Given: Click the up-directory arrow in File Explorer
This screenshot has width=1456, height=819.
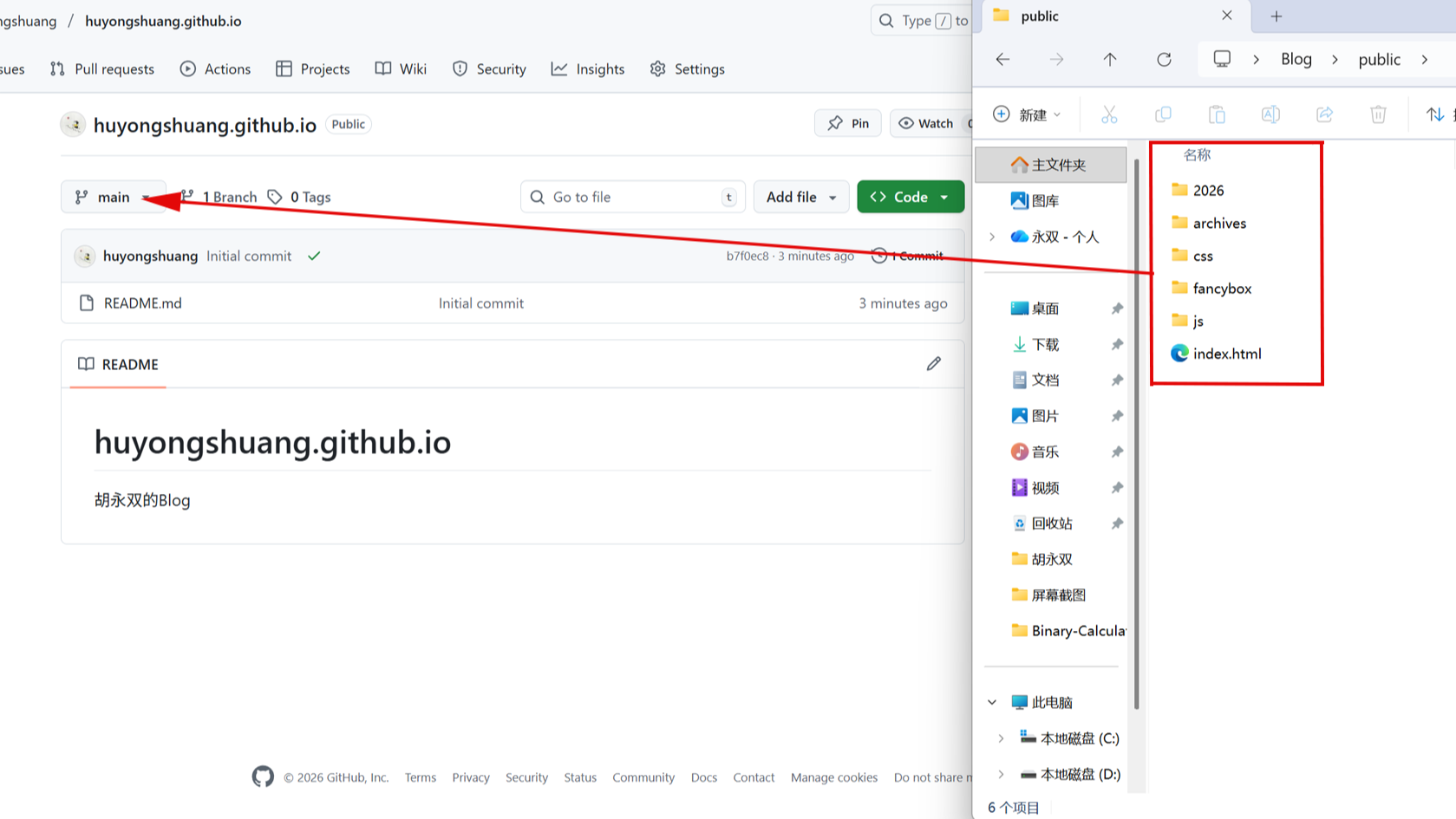Looking at the screenshot, I should tap(1110, 59).
